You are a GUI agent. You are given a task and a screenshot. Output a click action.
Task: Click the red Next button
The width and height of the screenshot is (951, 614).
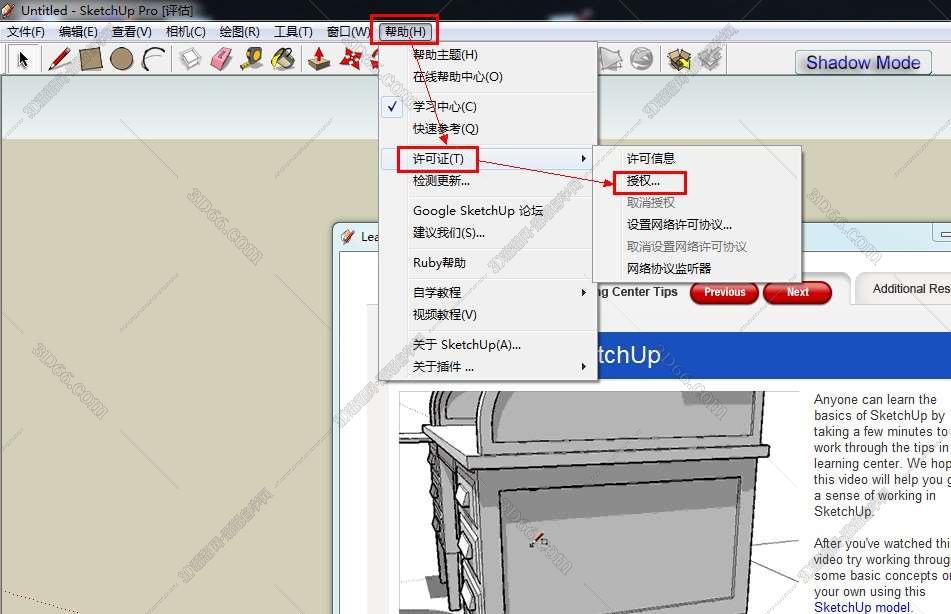coord(798,292)
